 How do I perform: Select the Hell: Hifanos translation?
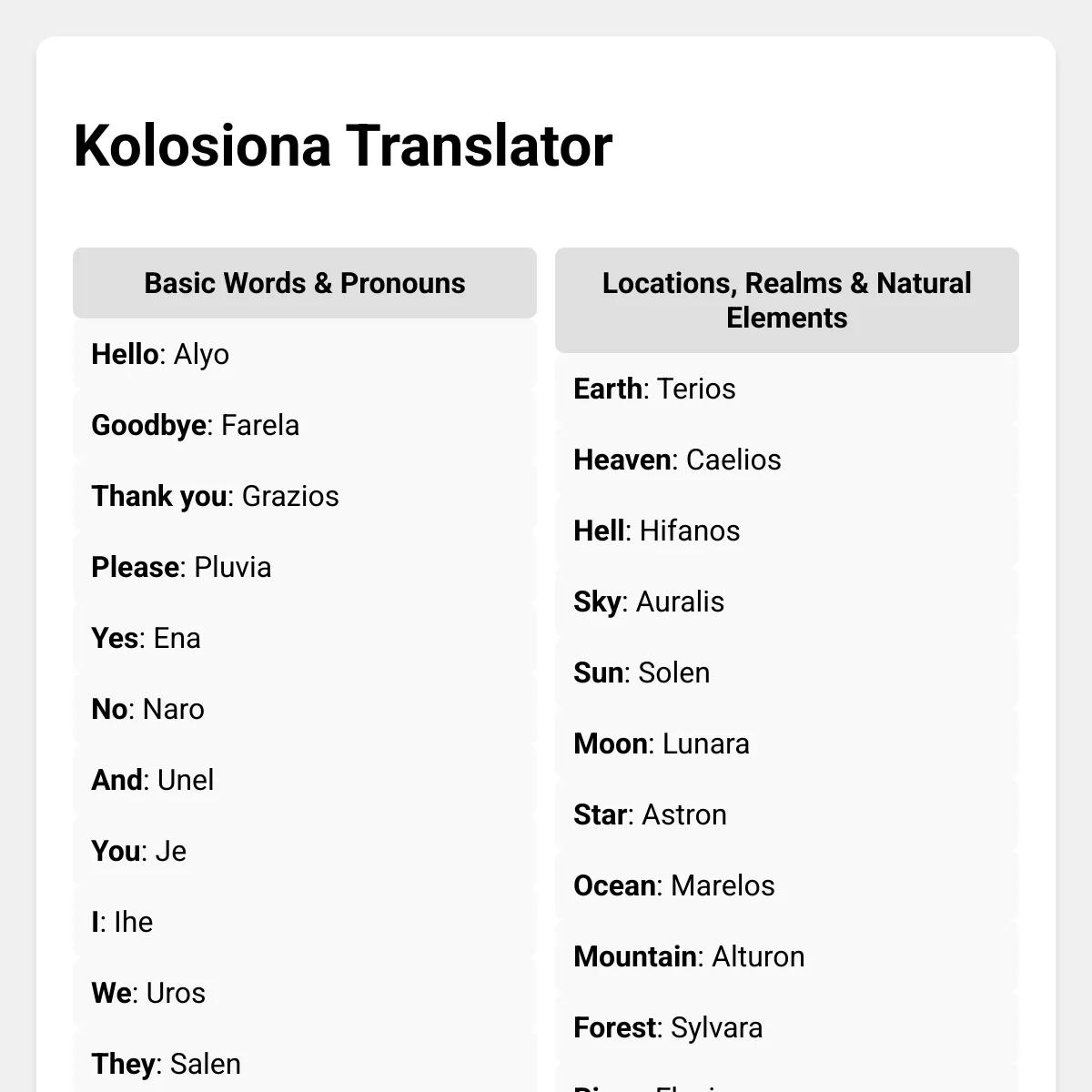pos(787,531)
